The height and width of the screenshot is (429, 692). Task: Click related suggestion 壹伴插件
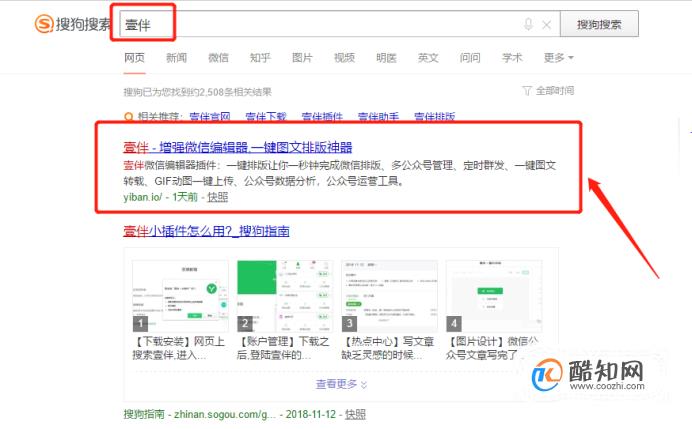[x=322, y=117]
